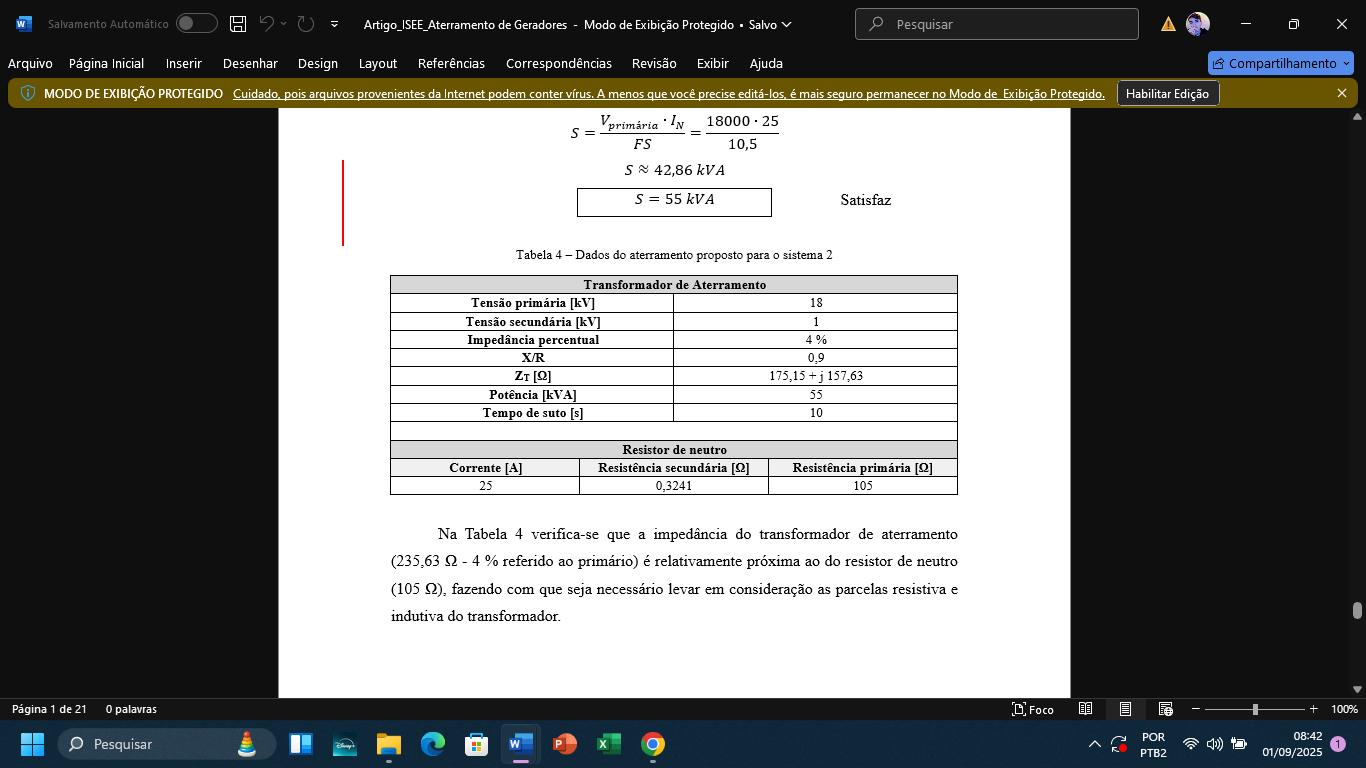This screenshot has height=768, width=1366.
Task: Close the Protected View message bar
Action: 1342,93
